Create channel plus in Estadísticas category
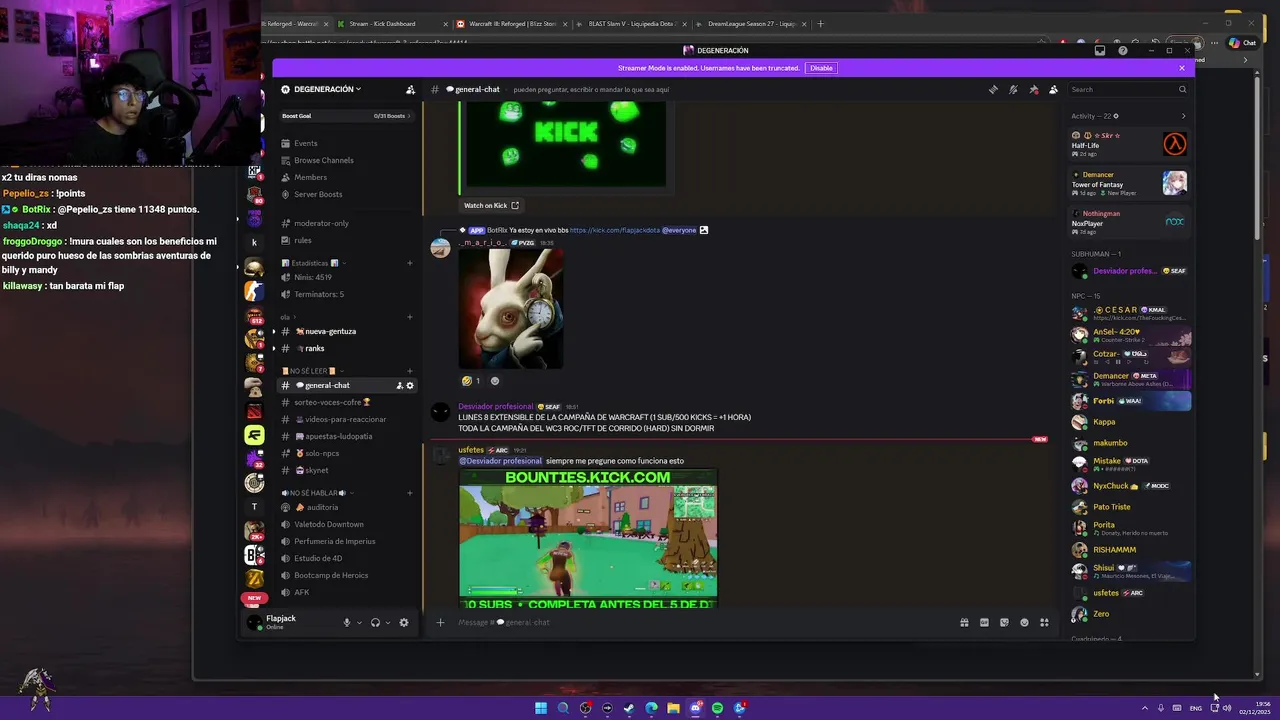 coord(410,263)
